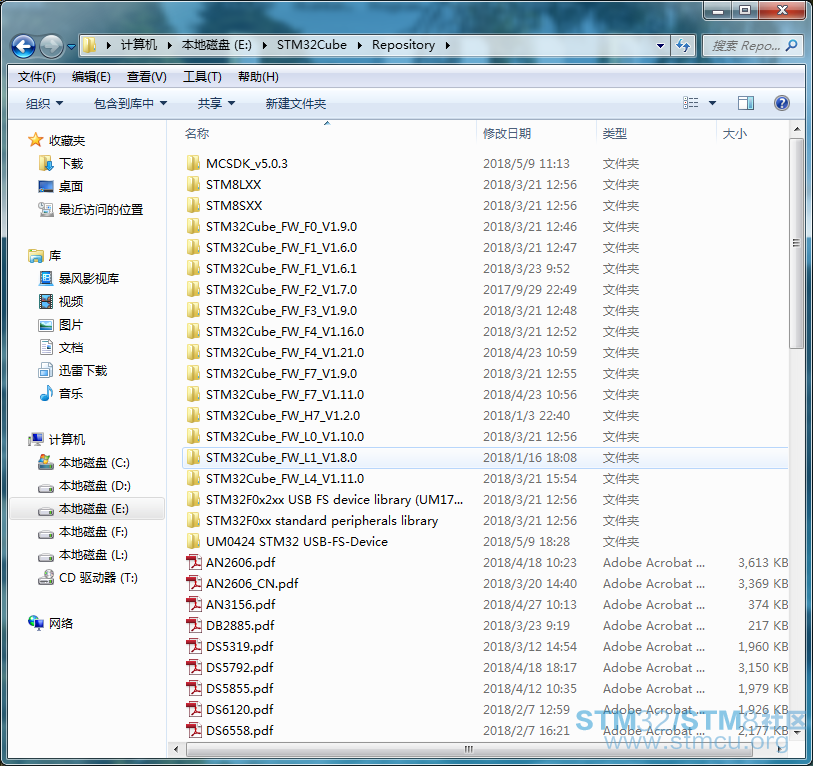The height and width of the screenshot is (766, 813).
Task: Open 最近访问的位置
Action: 101,210
